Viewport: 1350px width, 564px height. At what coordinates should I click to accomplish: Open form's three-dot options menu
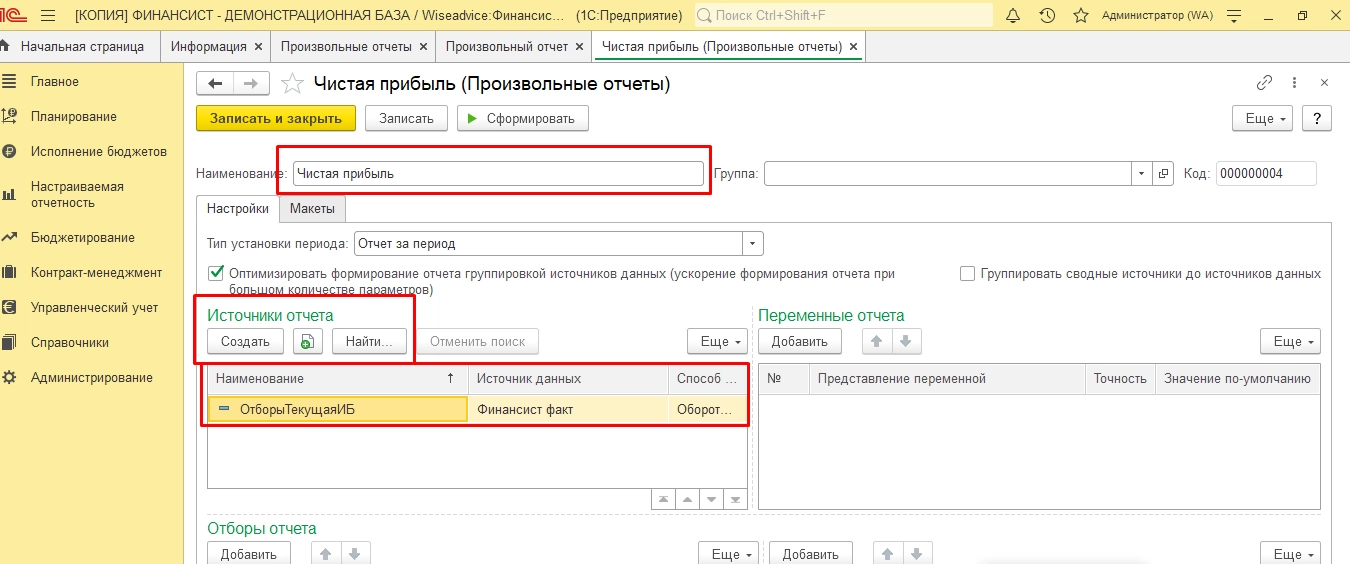point(1295,83)
